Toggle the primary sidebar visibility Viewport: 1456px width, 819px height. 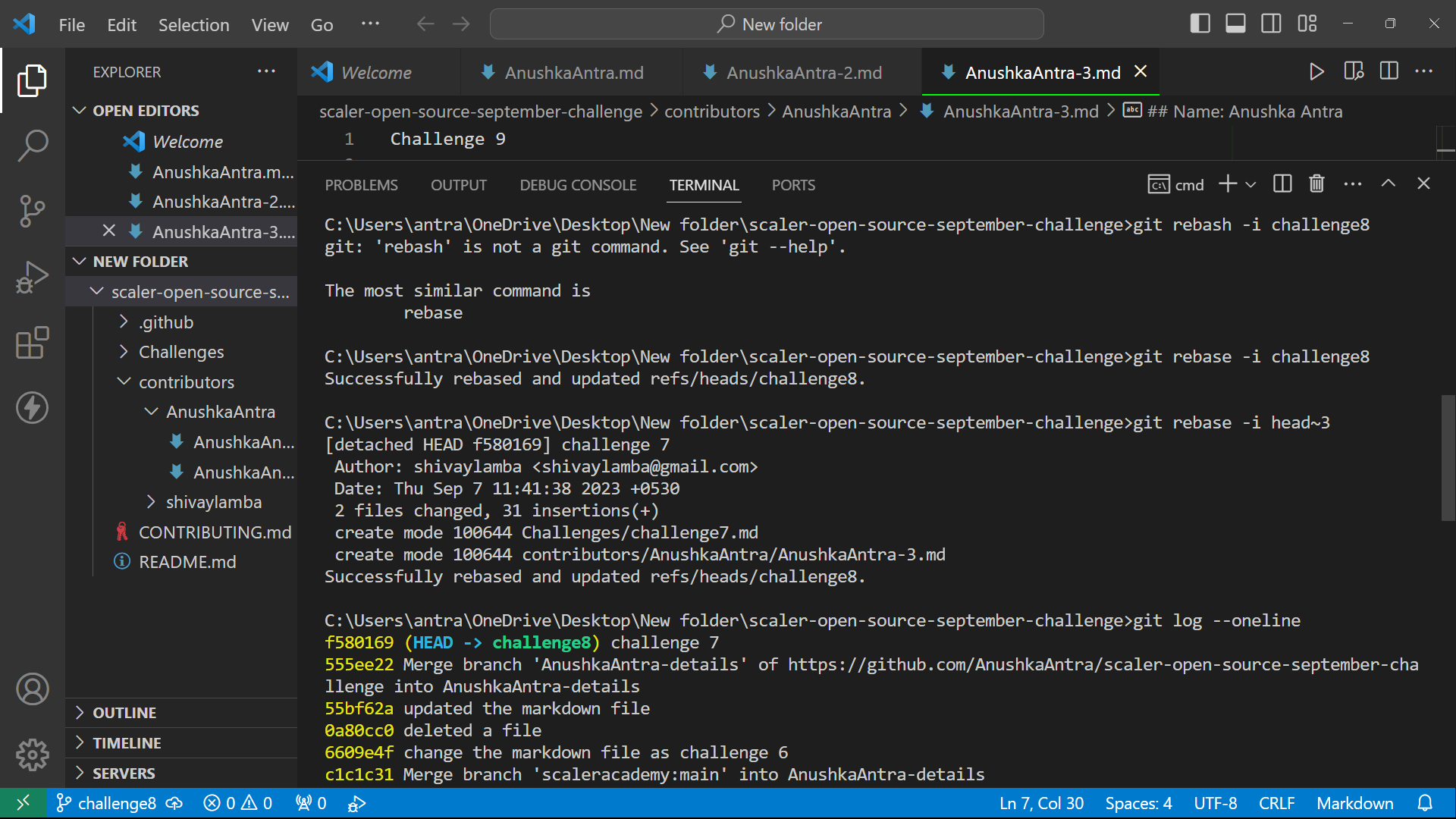click(x=1200, y=24)
